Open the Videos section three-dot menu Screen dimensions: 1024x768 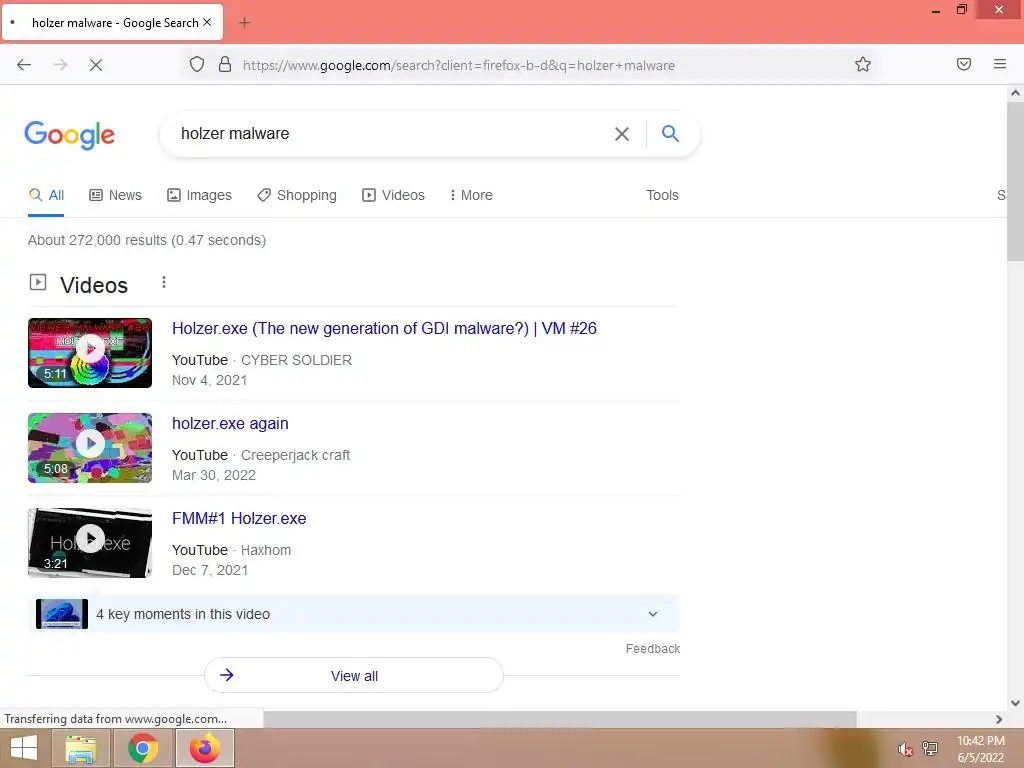(x=164, y=282)
